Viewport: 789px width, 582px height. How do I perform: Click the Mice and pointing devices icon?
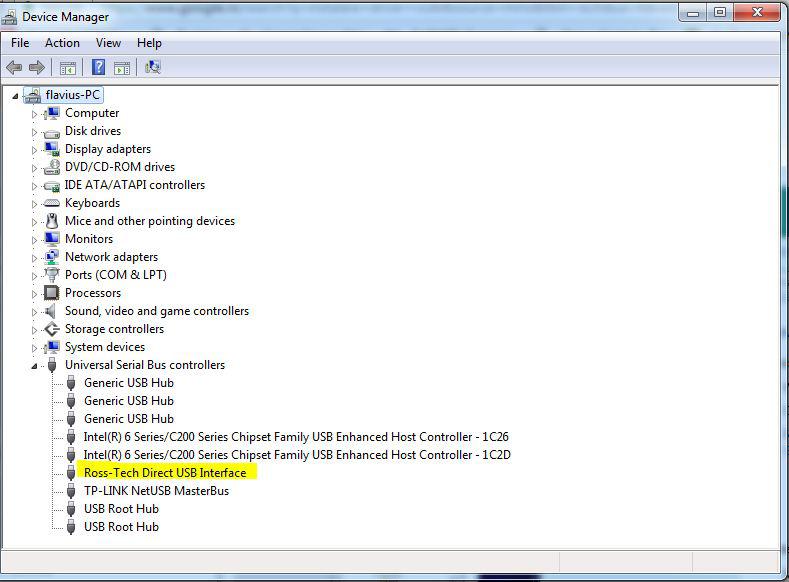(x=52, y=220)
